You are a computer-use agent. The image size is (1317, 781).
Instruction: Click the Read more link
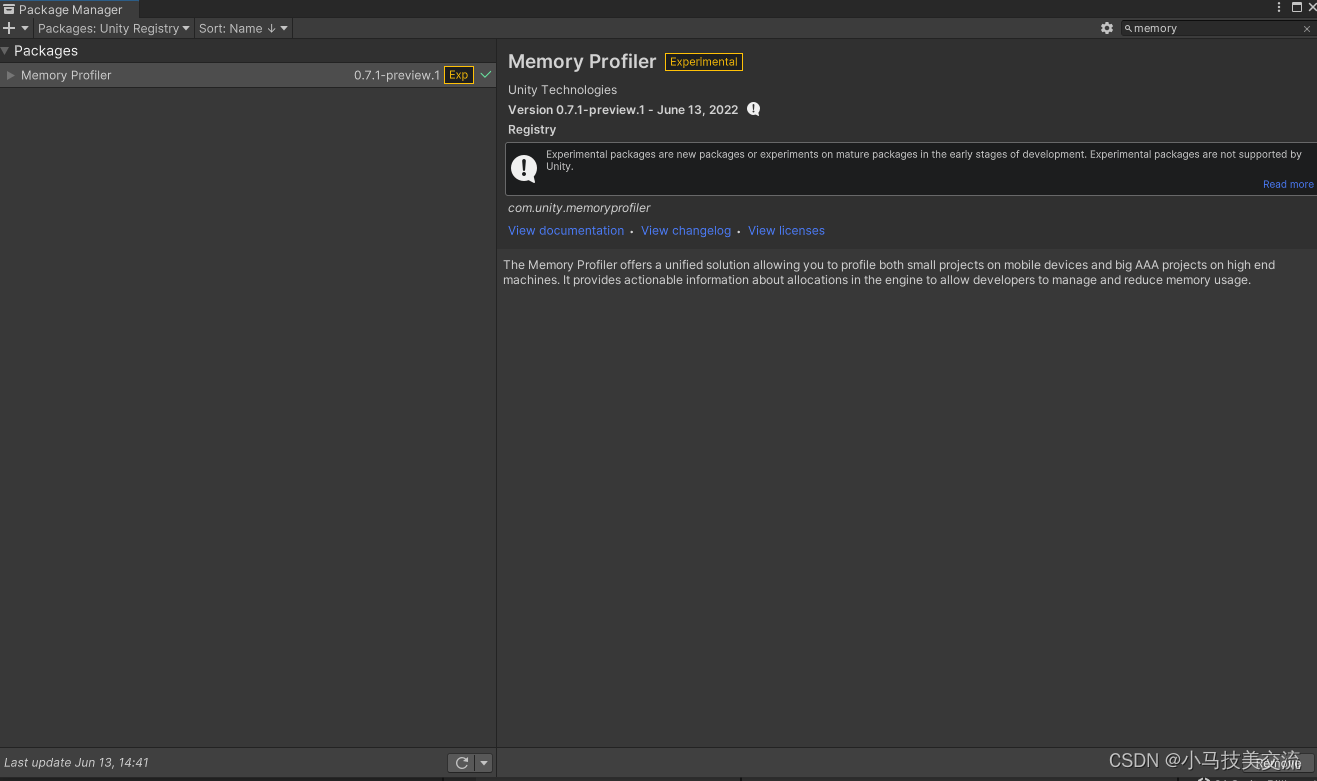pyautogui.click(x=1287, y=184)
